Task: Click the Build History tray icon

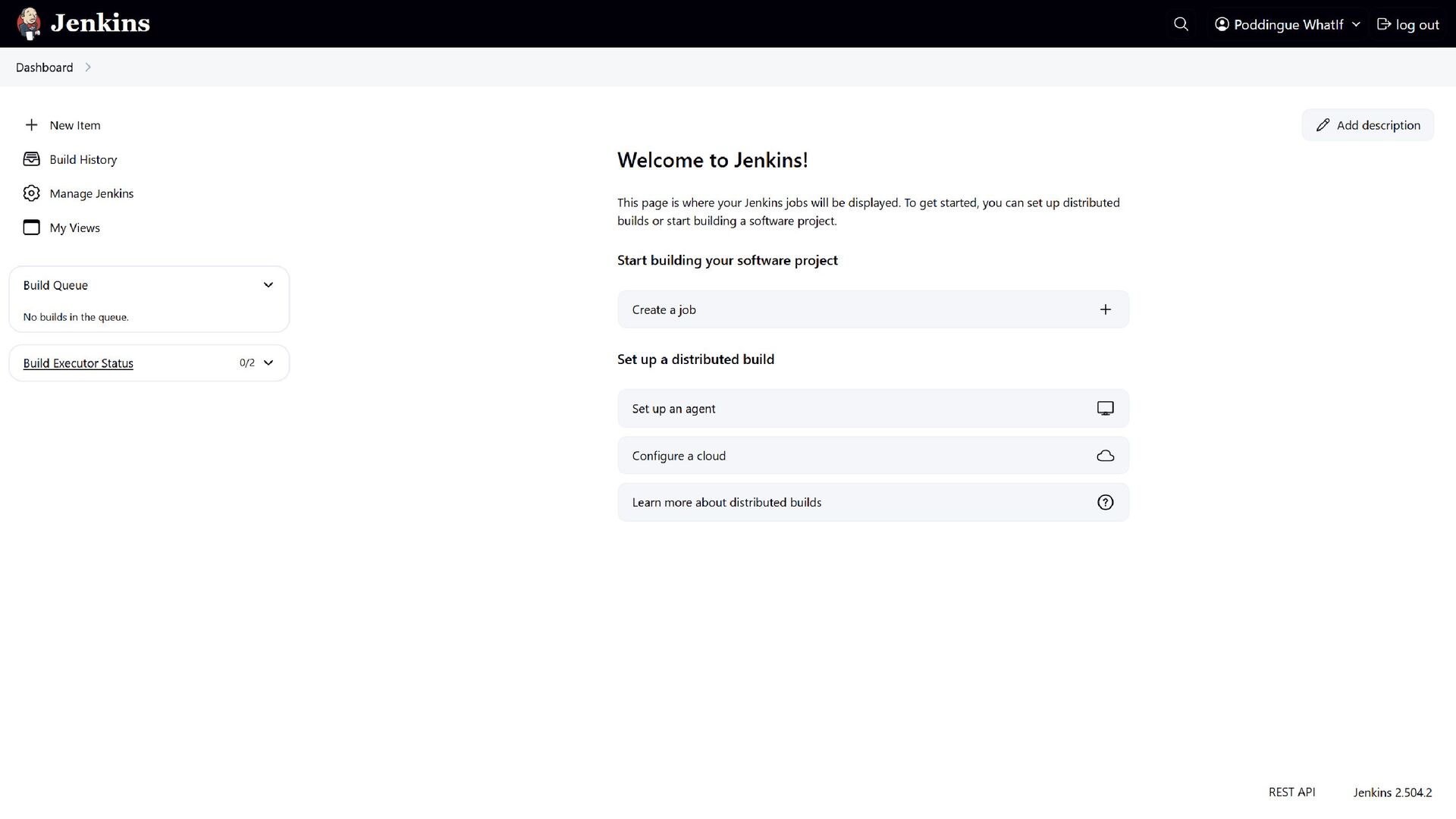Action: [x=31, y=159]
